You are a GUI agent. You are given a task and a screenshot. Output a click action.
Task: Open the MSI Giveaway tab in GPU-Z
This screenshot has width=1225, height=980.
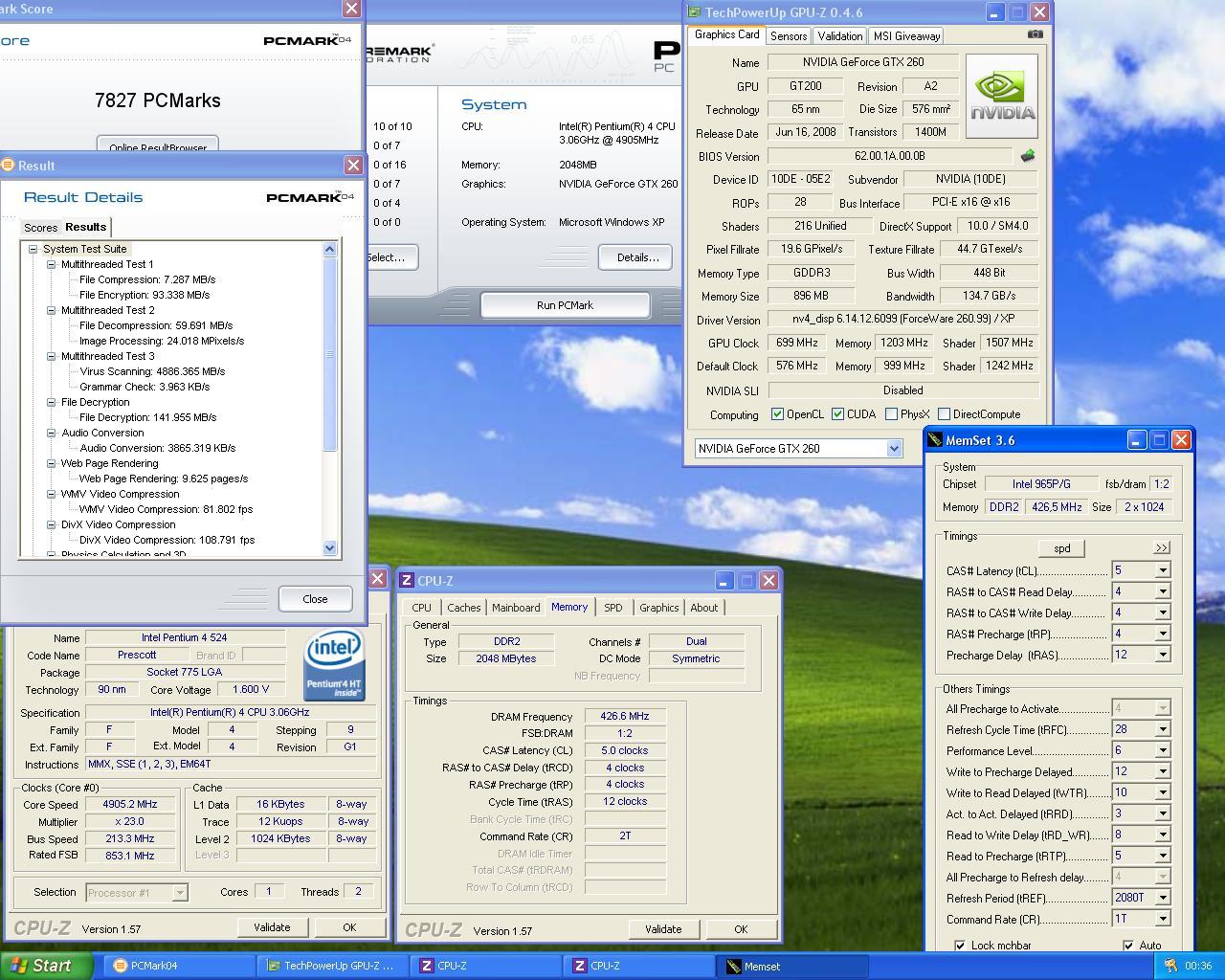tap(906, 36)
